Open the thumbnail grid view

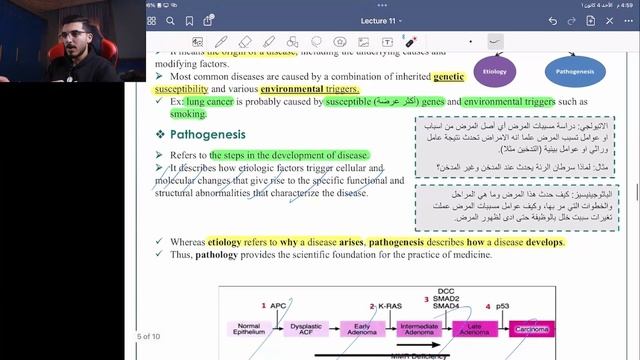pos(151,21)
